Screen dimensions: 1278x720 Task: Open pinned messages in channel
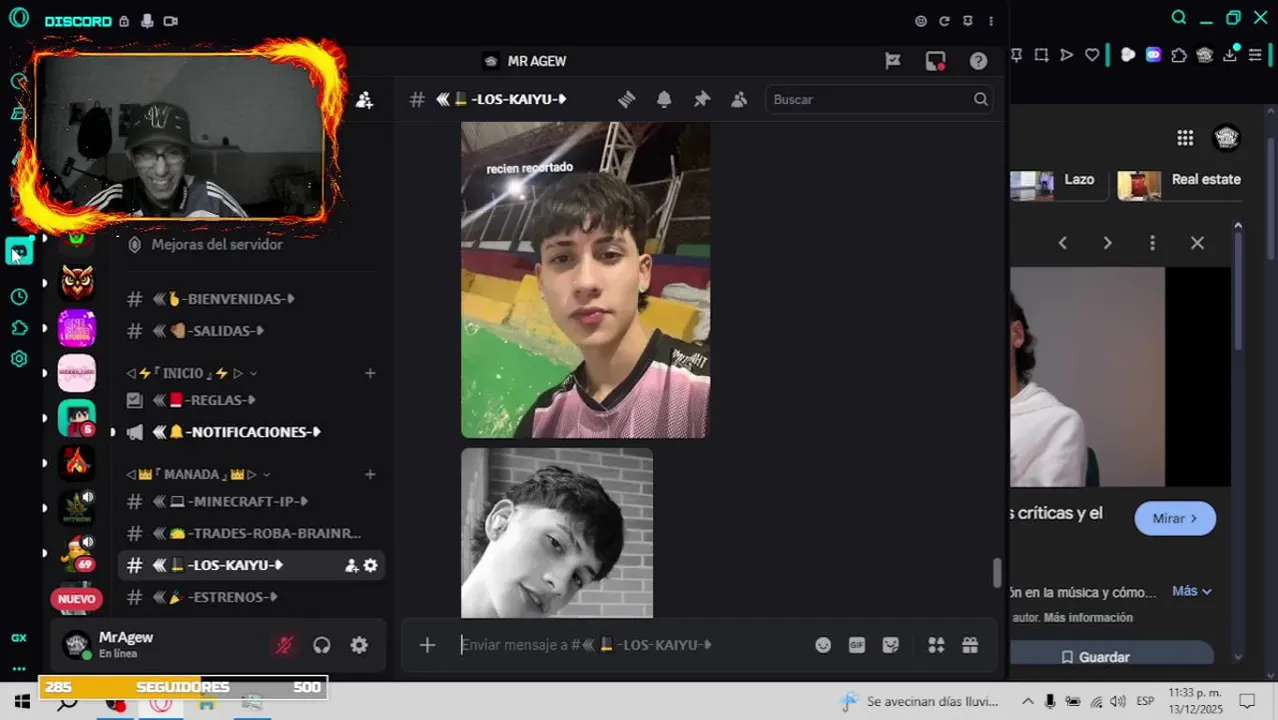(x=701, y=99)
